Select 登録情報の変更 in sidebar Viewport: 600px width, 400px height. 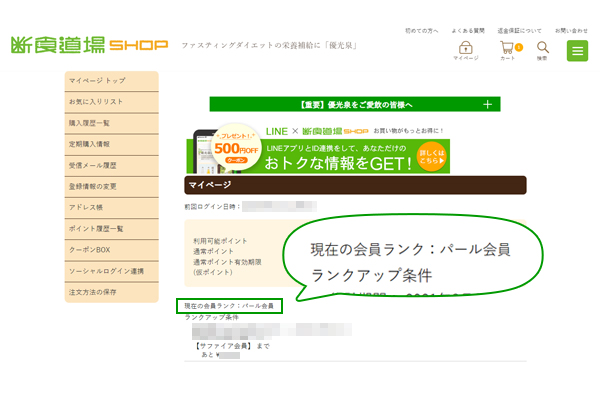point(112,187)
